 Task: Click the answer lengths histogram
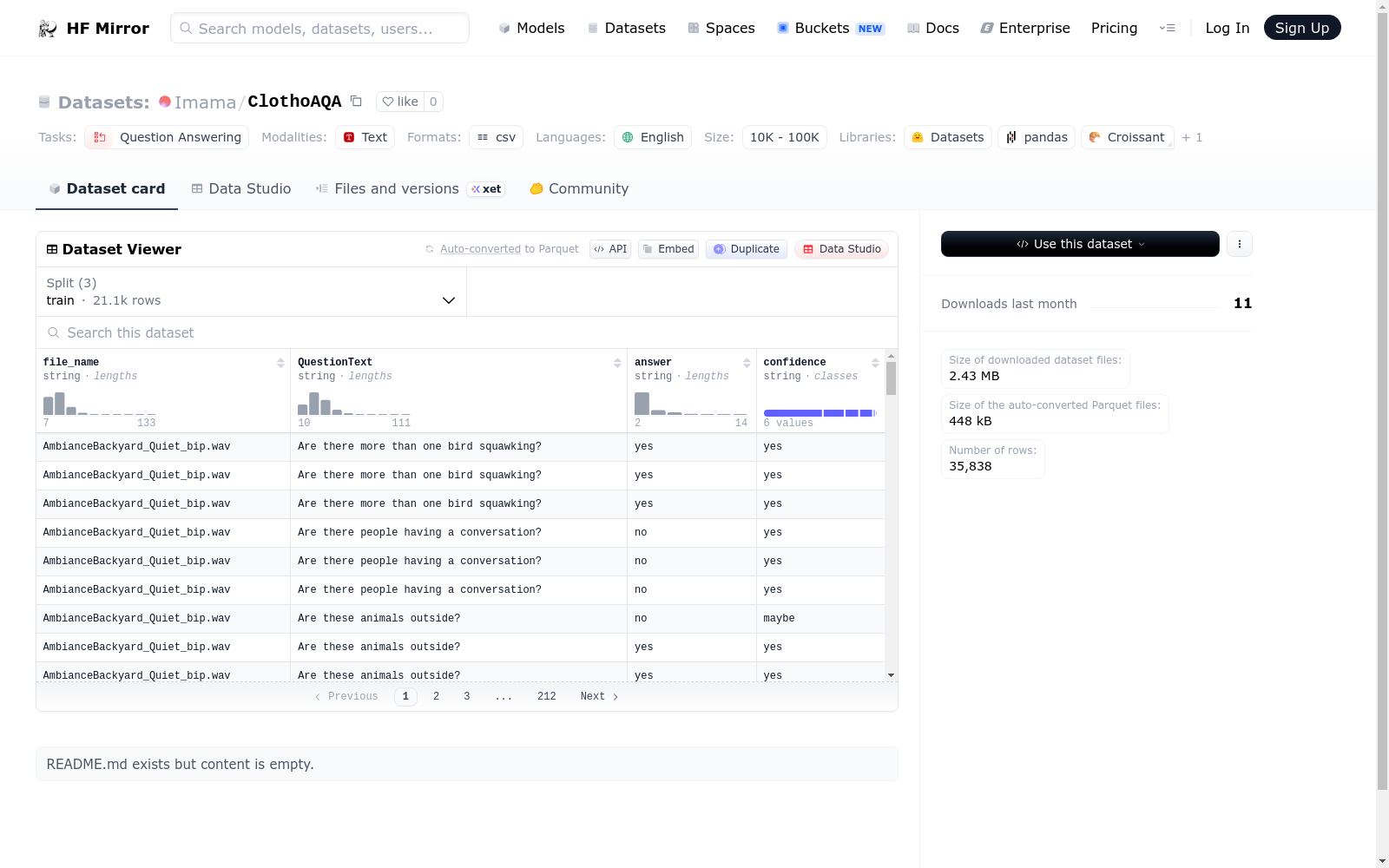(690, 404)
